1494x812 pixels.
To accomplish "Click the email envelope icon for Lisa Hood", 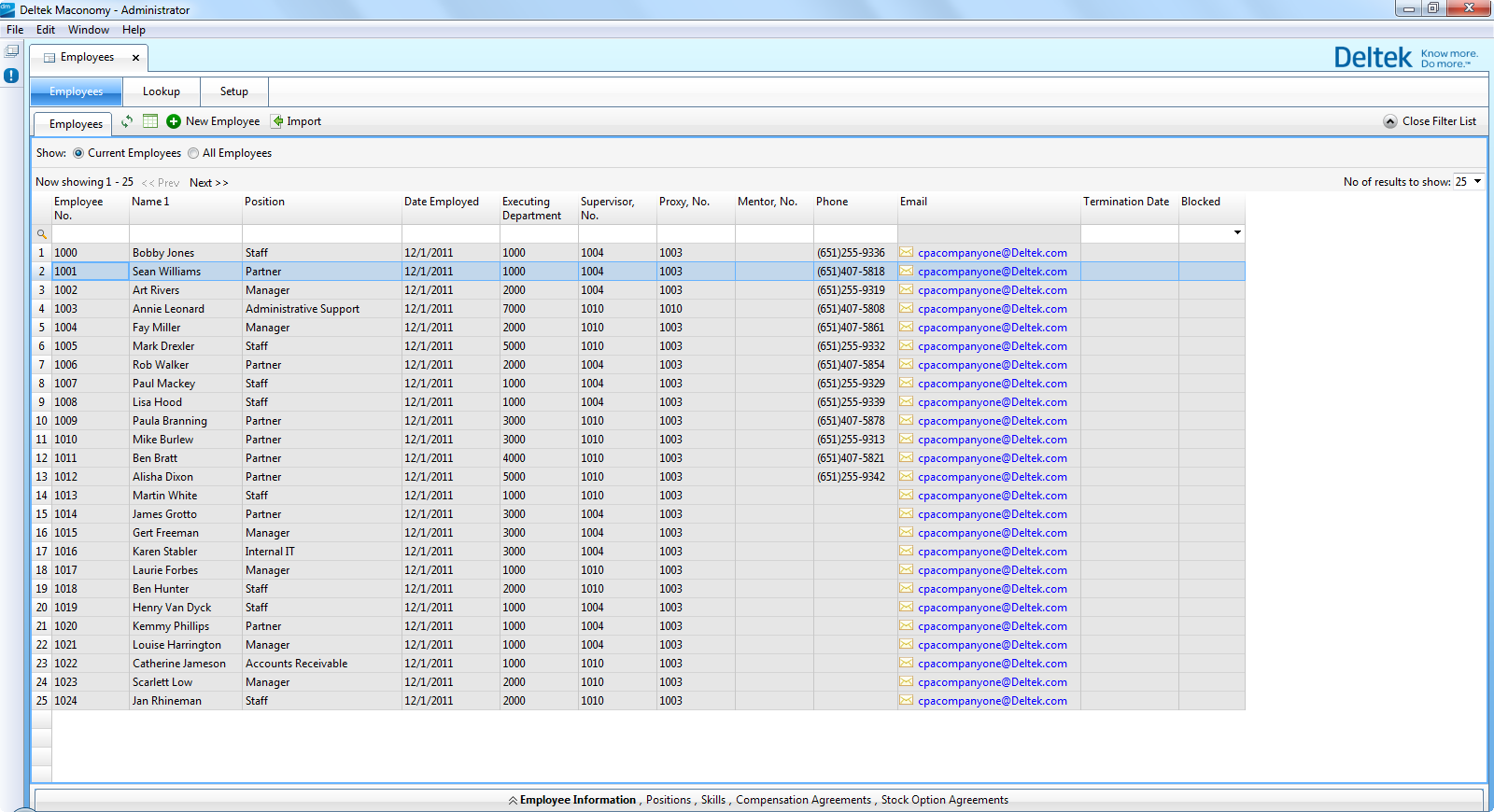I will point(907,401).
